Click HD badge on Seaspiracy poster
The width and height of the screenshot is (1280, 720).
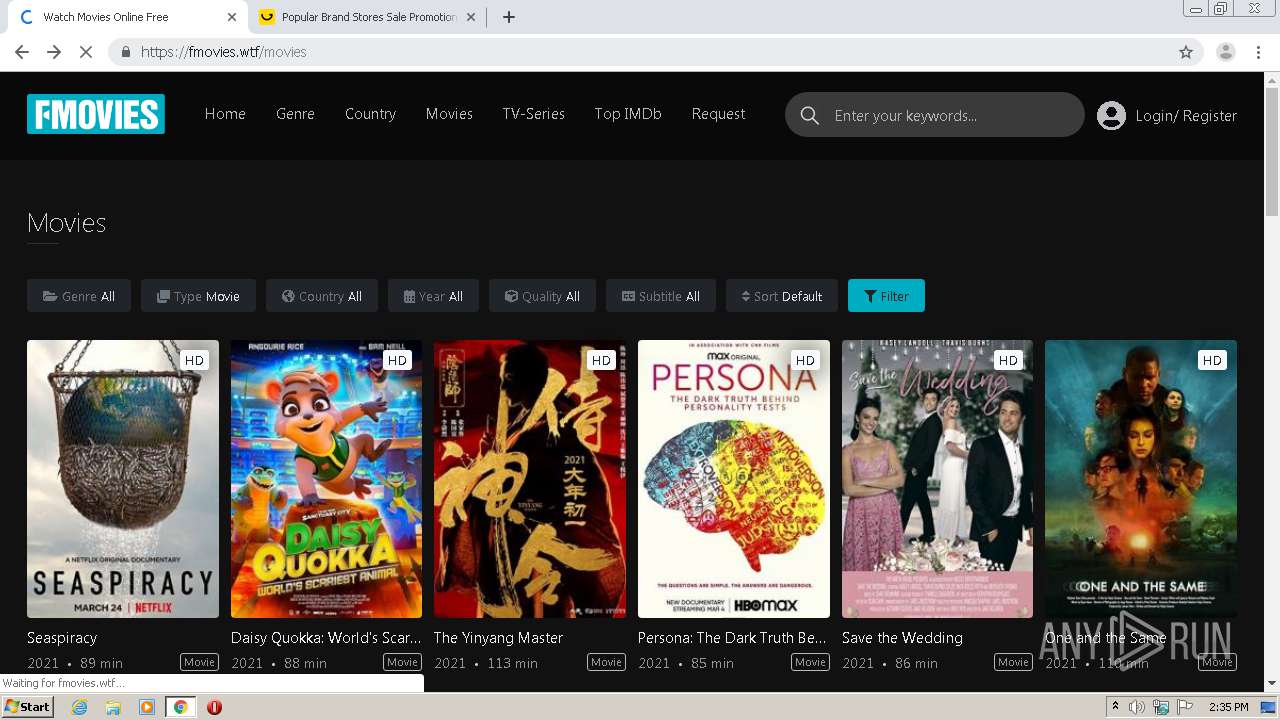(x=194, y=360)
